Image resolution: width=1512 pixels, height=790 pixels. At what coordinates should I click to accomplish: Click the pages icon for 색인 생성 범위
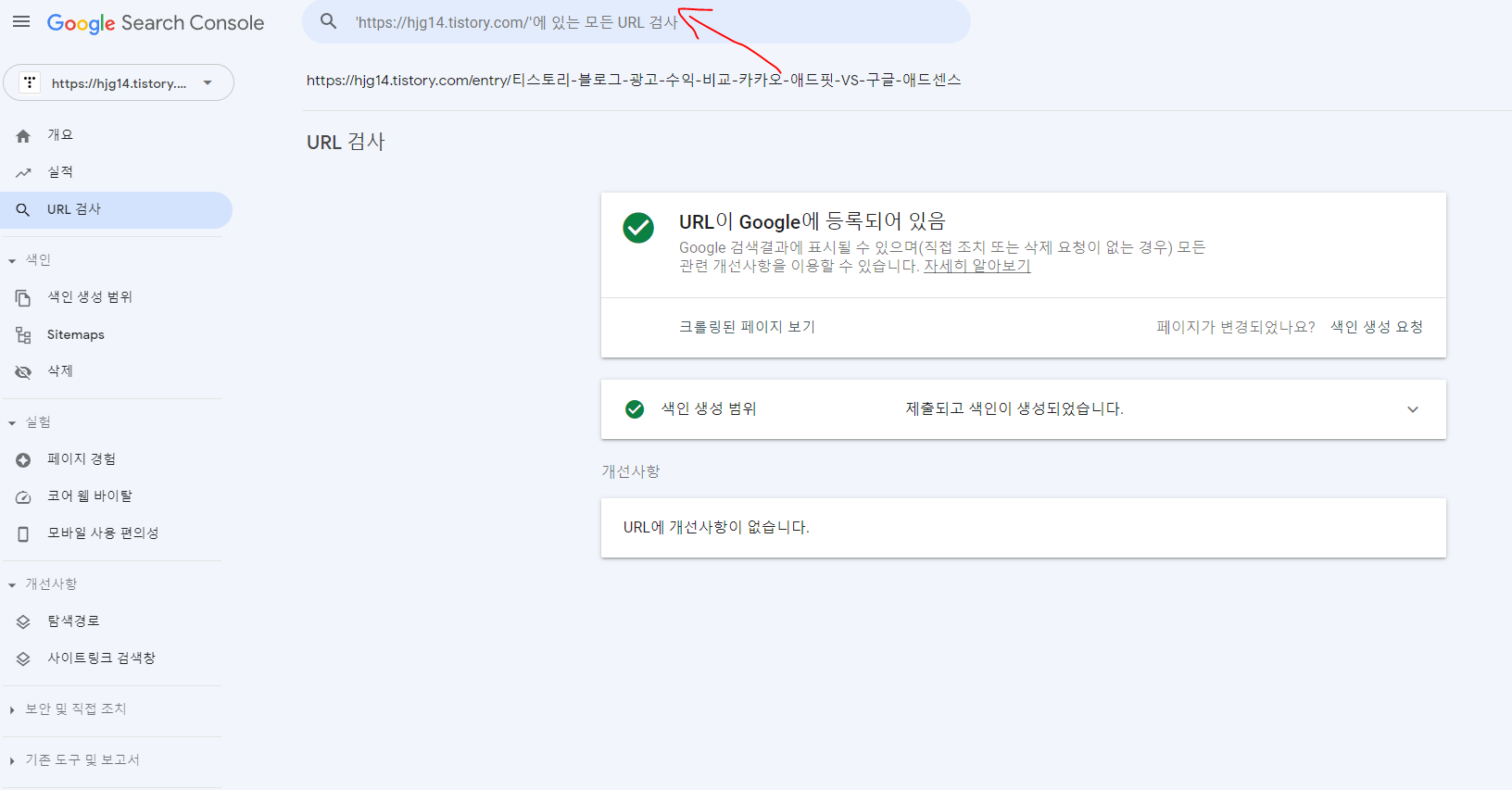[23, 298]
